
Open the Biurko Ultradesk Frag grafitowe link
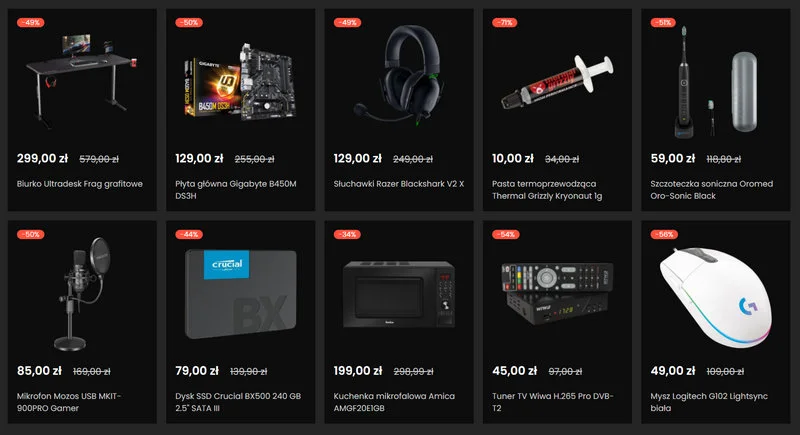[x=80, y=184]
